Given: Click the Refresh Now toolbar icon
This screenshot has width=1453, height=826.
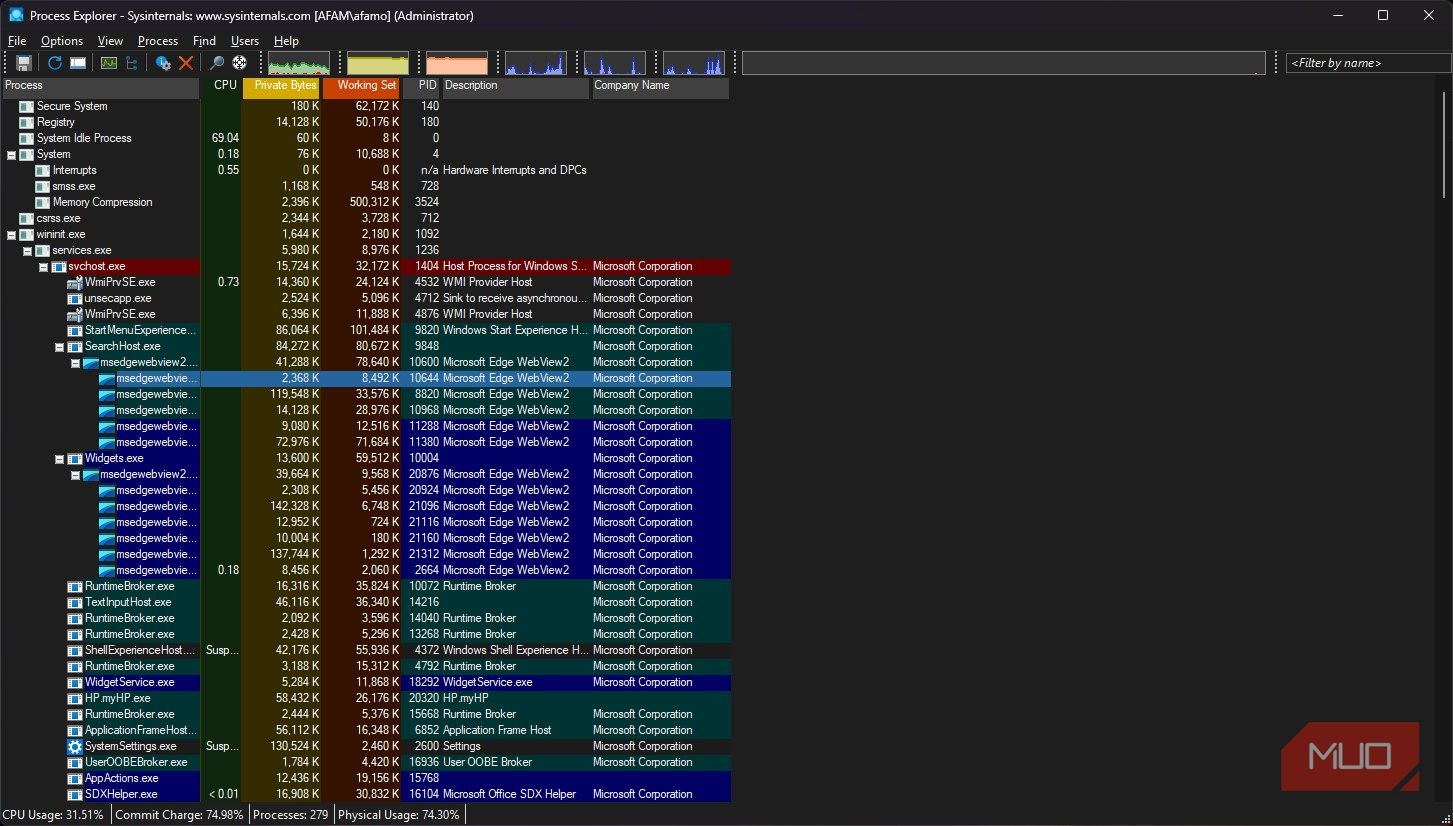Looking at the screenshot, I should [x=55, y=63].
